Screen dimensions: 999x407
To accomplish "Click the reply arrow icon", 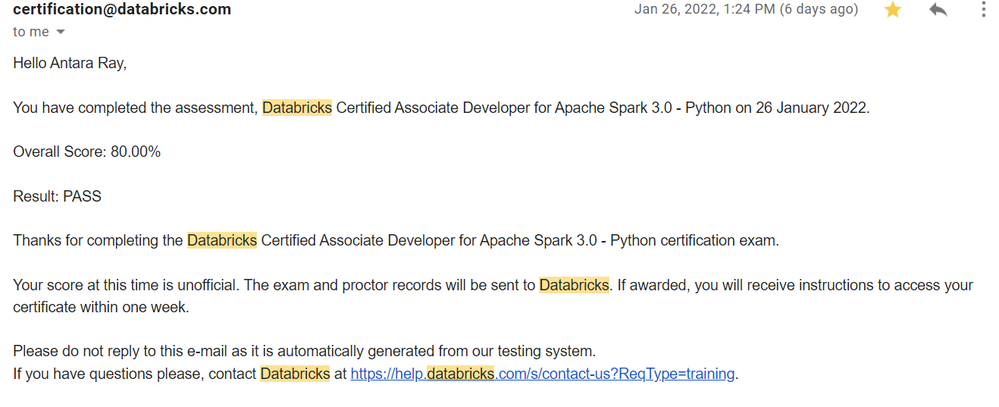I will [x=938, y=10].
